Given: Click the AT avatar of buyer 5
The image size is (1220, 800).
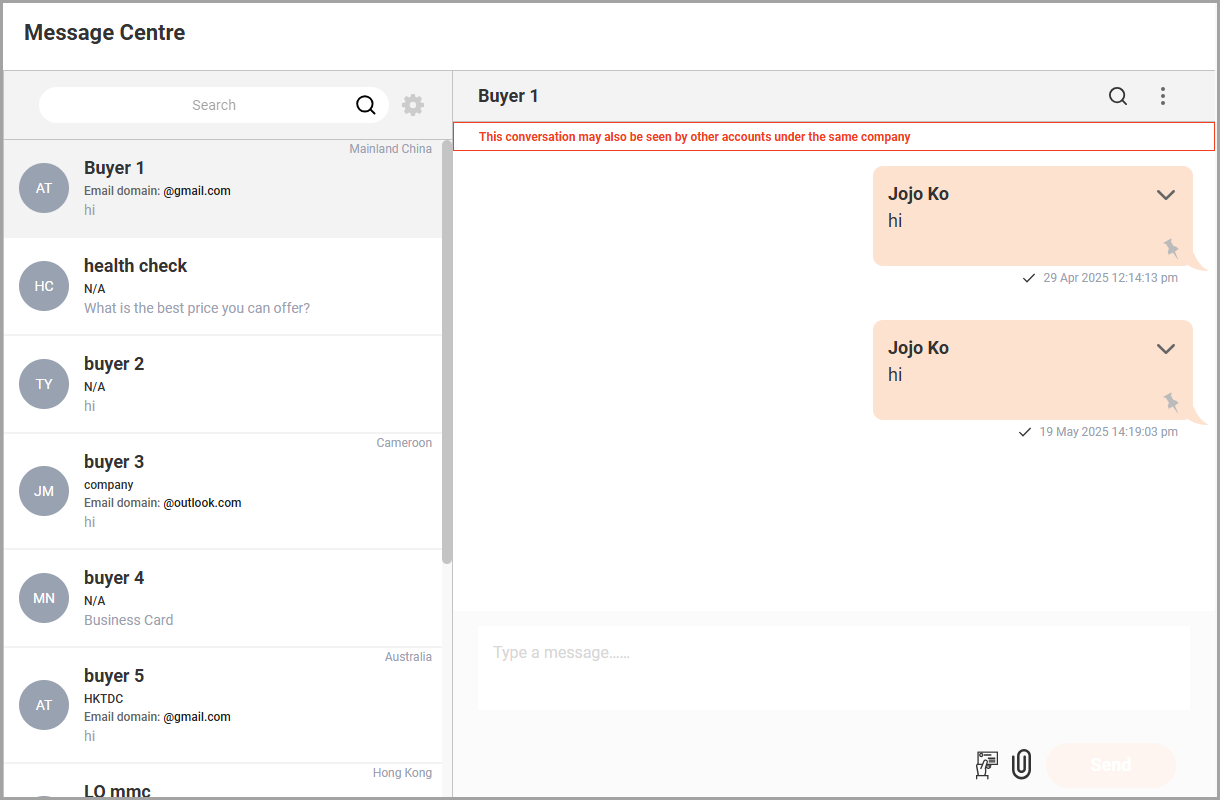Looking at the screenshot, I should pos(44,705).
